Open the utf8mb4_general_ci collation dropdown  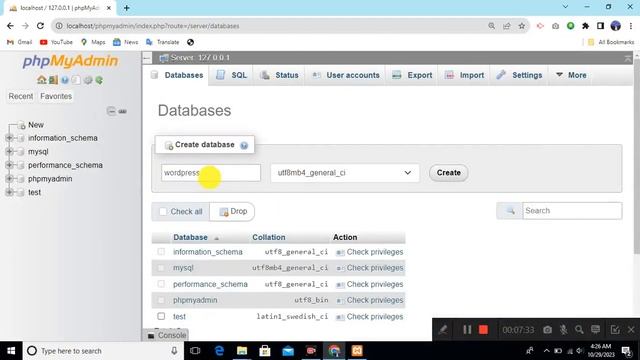point(345,173)
